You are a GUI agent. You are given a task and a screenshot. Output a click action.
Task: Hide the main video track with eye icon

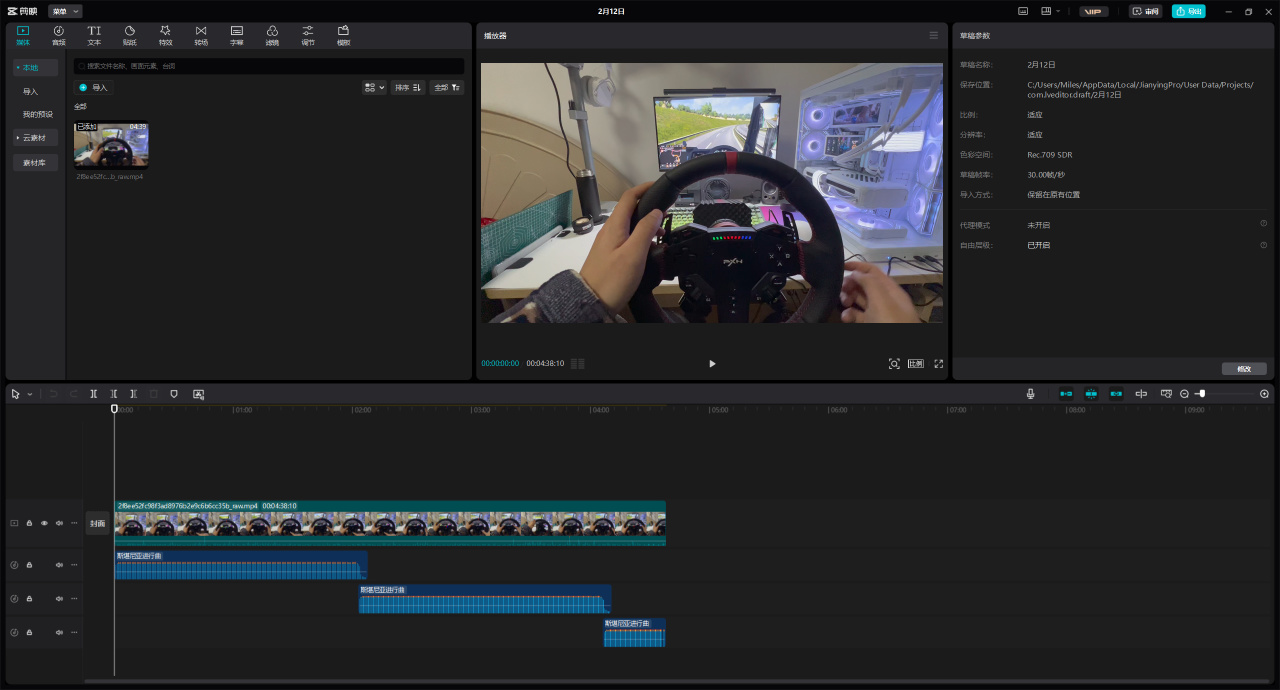click(44, 523)
